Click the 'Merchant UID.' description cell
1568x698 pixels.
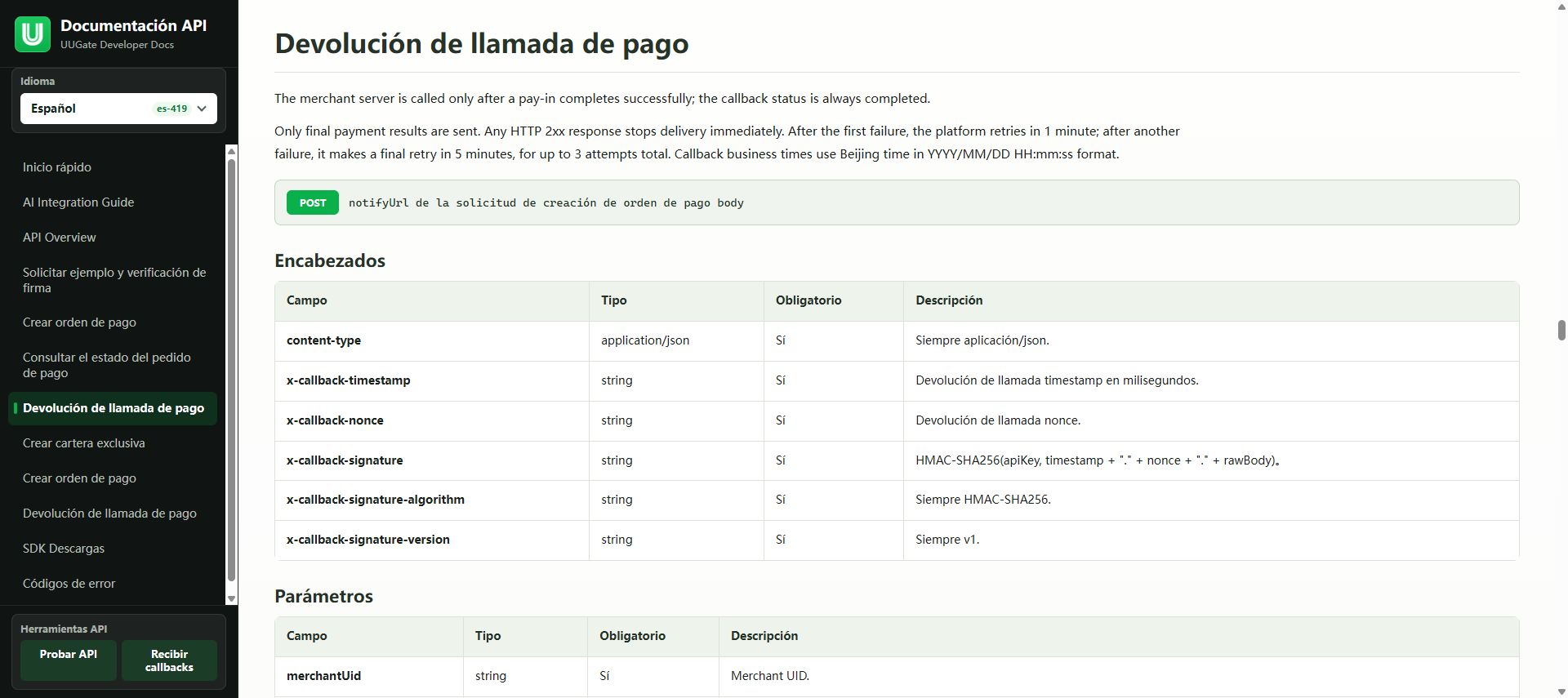[1119, 676]
